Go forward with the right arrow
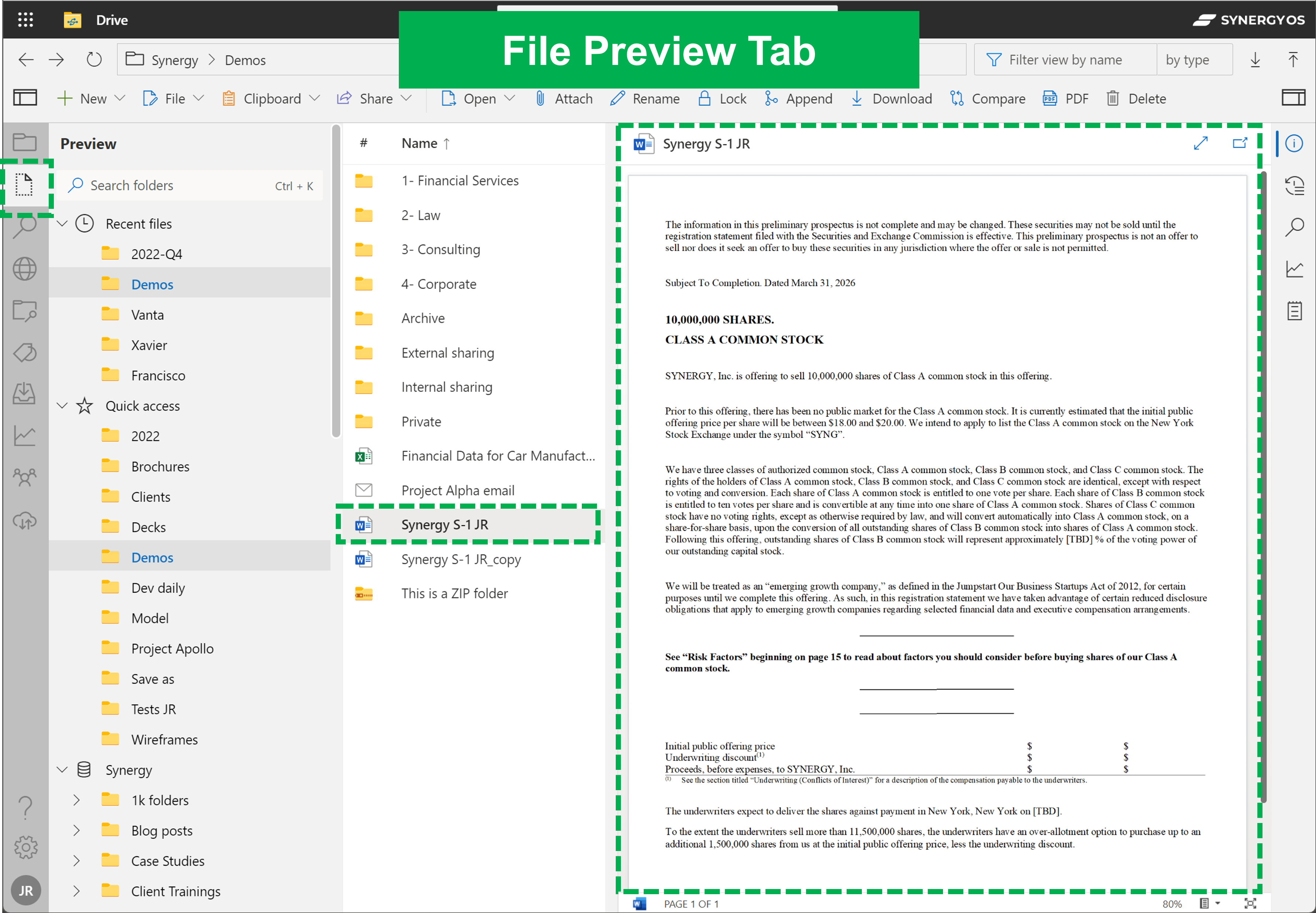 (x=56, y=59)
